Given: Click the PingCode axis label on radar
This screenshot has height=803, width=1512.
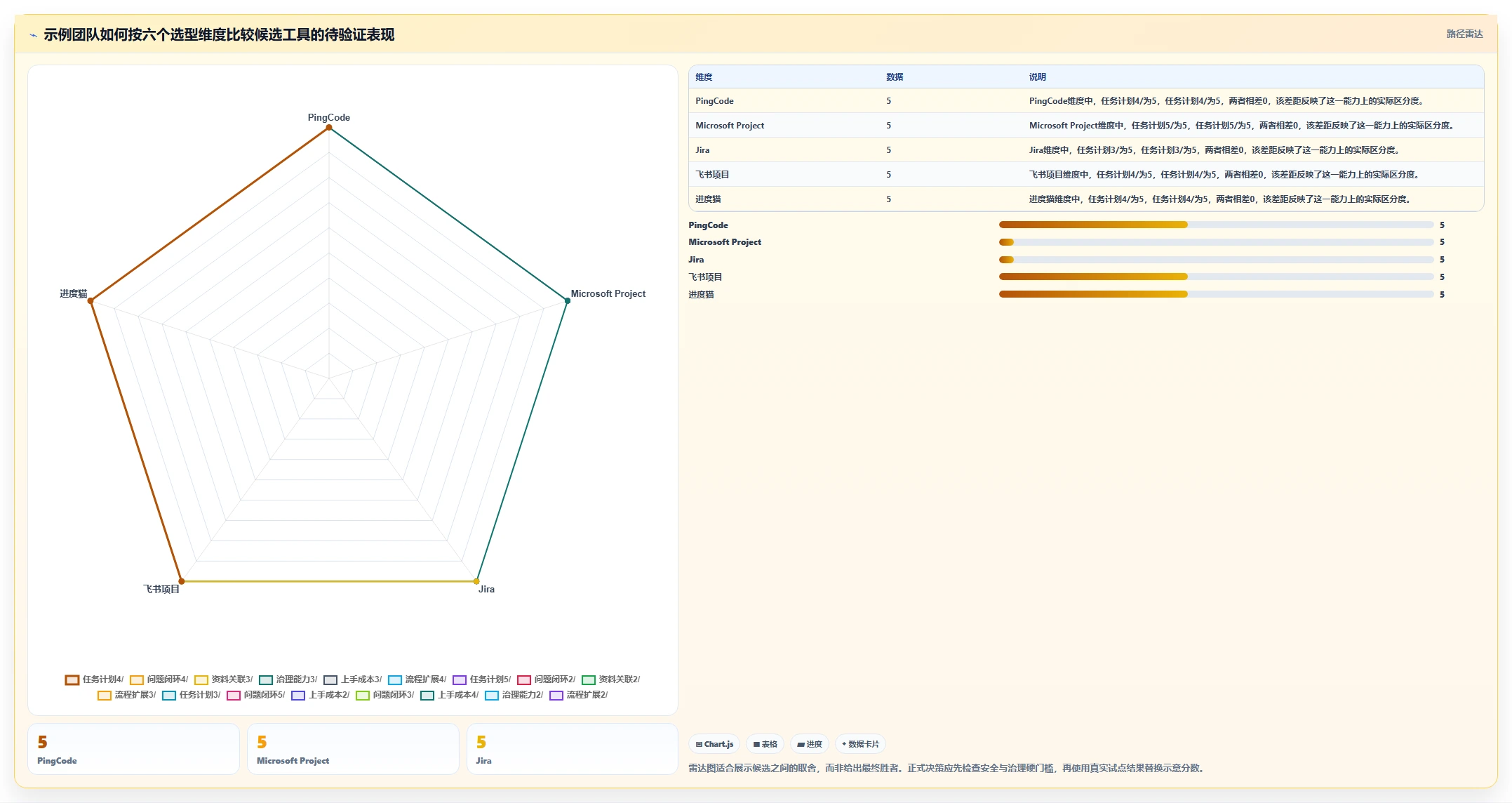Looking at the screenshot, I should [329, 117].
